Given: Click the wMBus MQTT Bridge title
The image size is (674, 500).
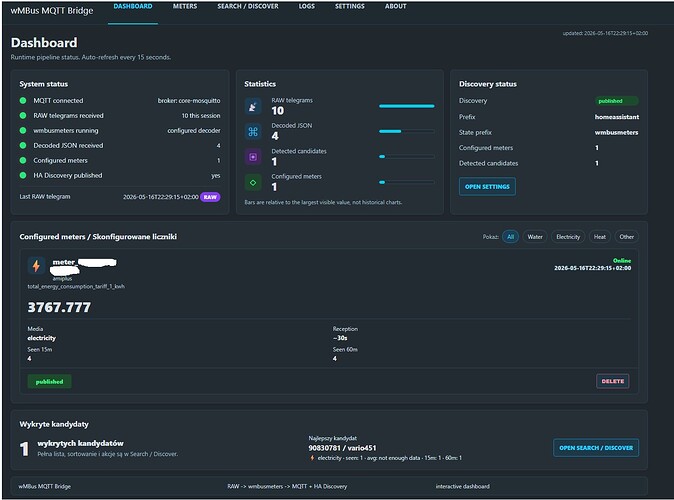Looking at the screenshot, I should [52, 11].
